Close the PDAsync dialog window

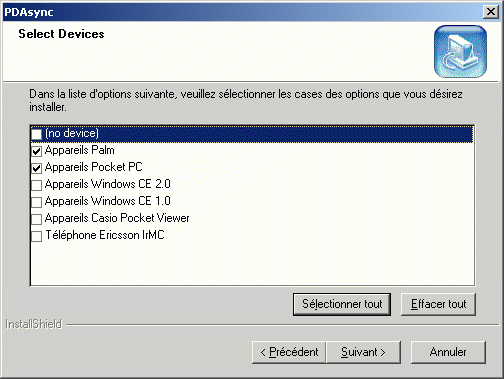(x=491, y=12)
